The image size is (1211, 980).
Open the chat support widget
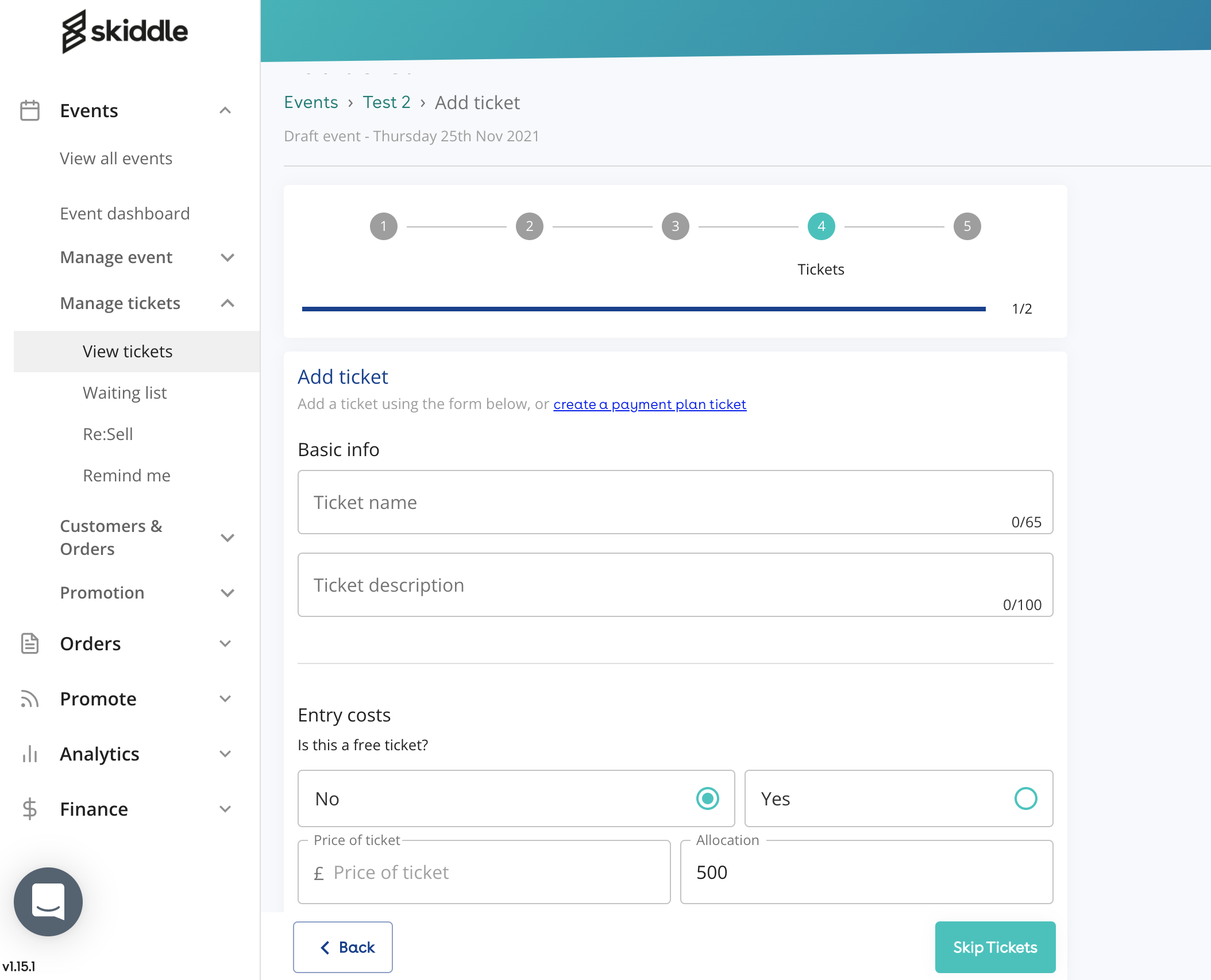pos(48,901)
